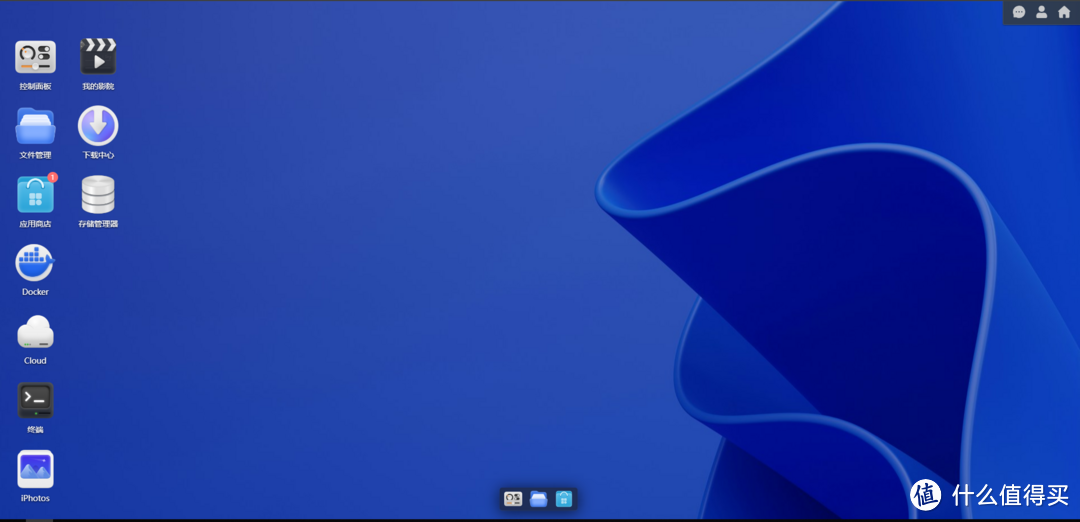Open the 控制面板 desktop icon
This screenshot has height=522, width=1080.
[35, 57]
